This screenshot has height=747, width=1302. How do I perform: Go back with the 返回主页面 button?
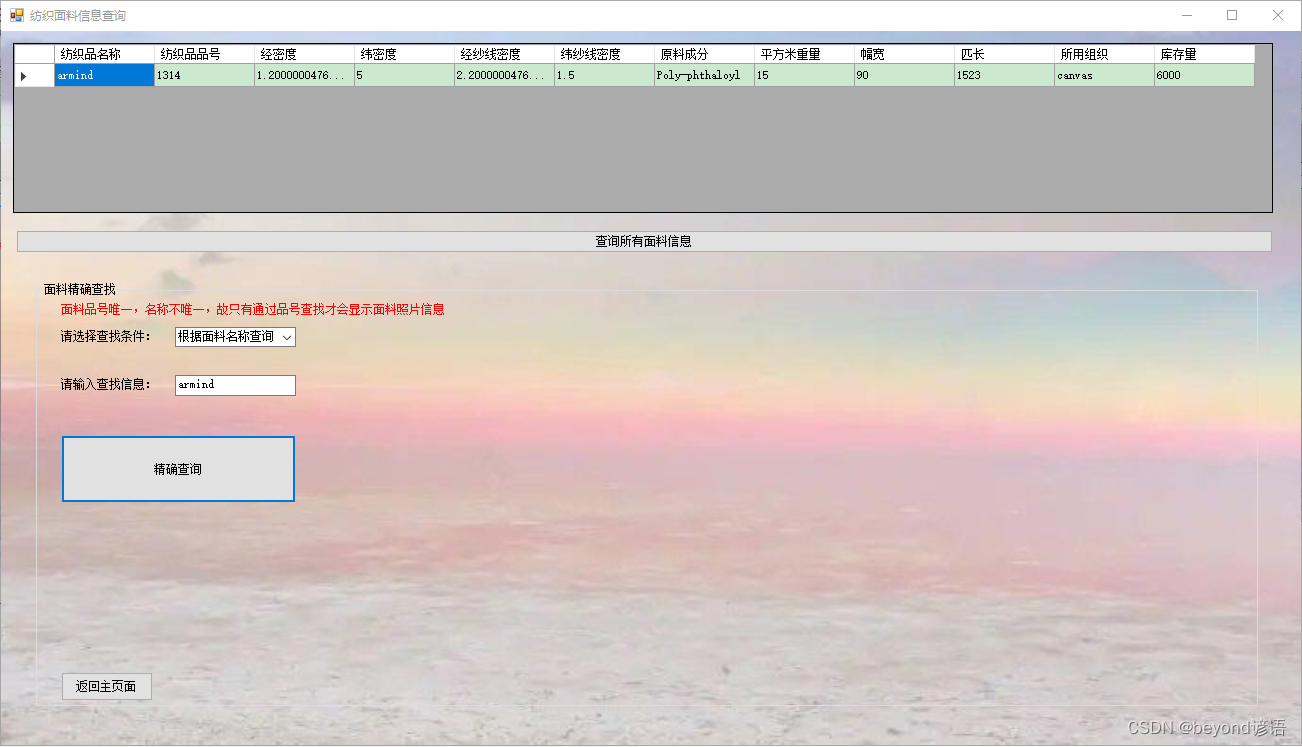click(x=106, y=686)
